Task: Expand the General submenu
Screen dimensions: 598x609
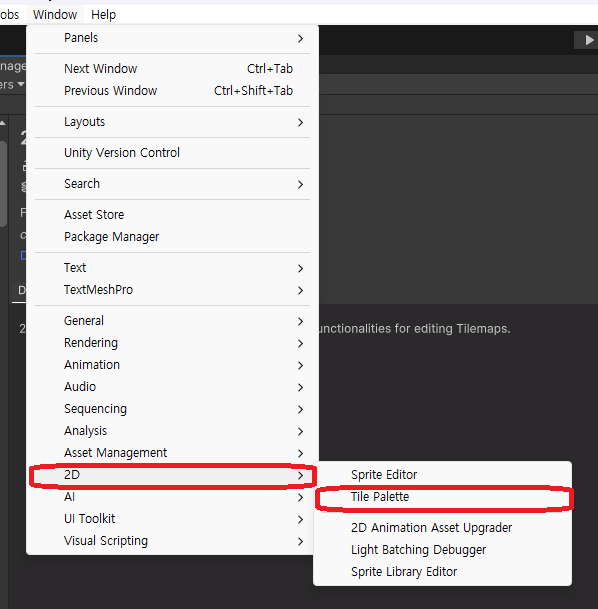Action: coord(172,321)
